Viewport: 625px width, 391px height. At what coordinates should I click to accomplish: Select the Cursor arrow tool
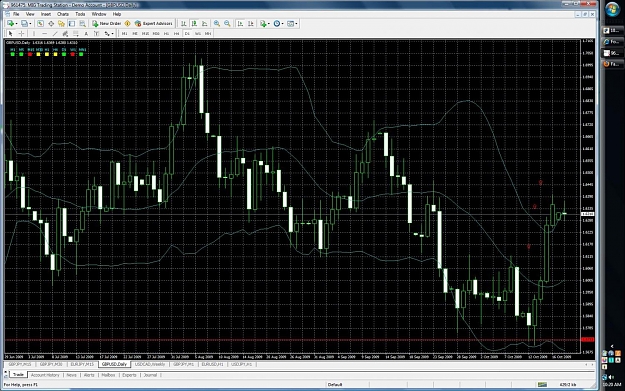point(11,33)
